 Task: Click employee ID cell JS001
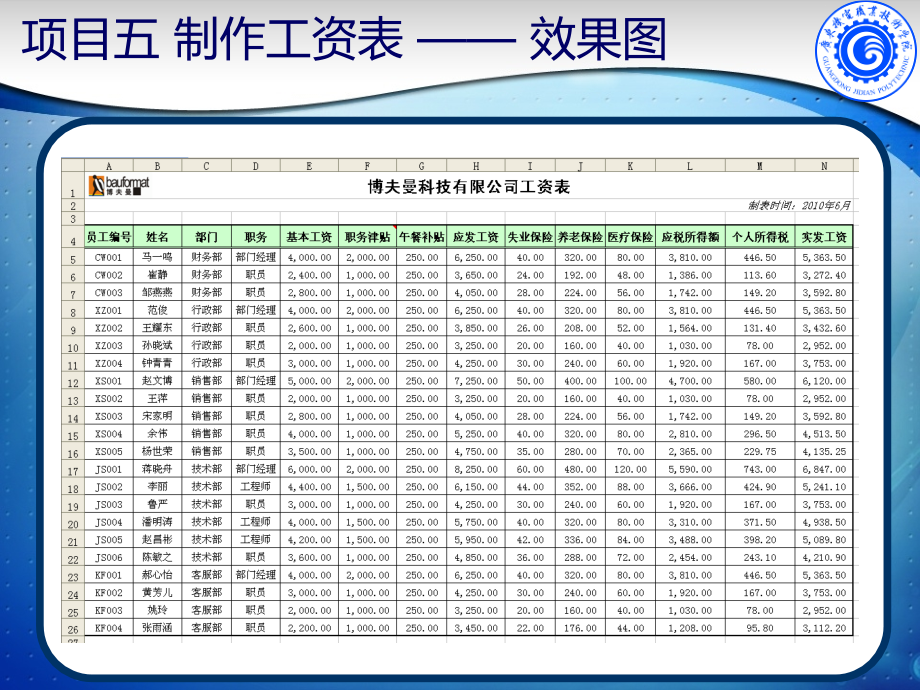[109, 469]
